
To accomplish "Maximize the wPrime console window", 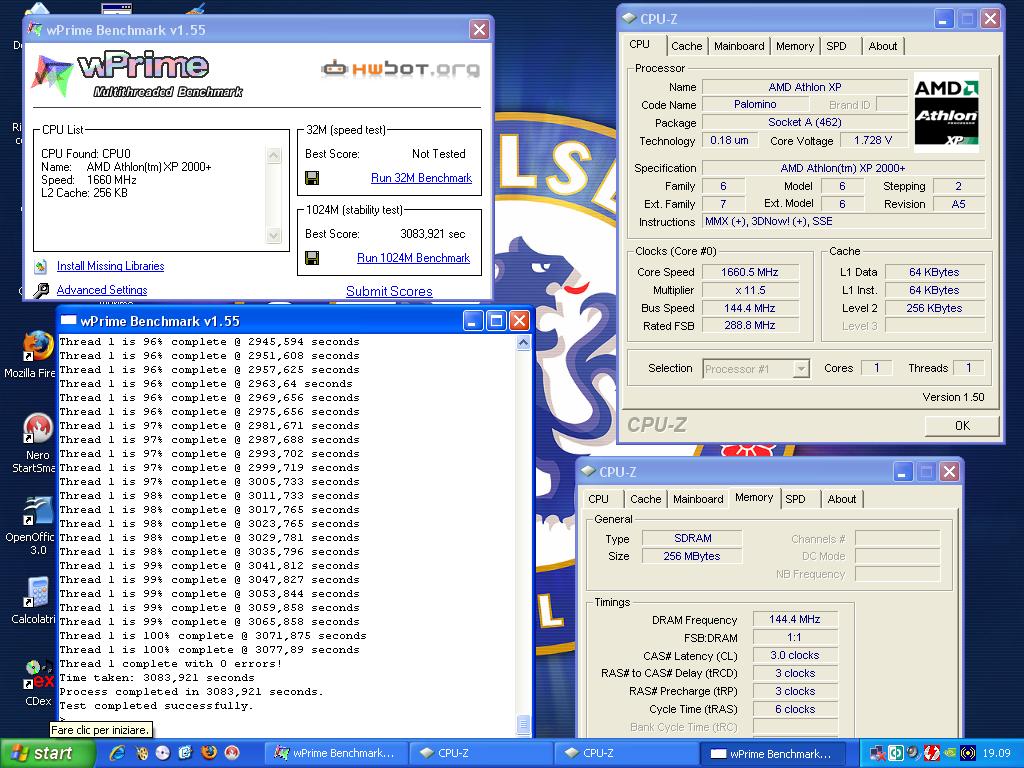I will point(496,321).
